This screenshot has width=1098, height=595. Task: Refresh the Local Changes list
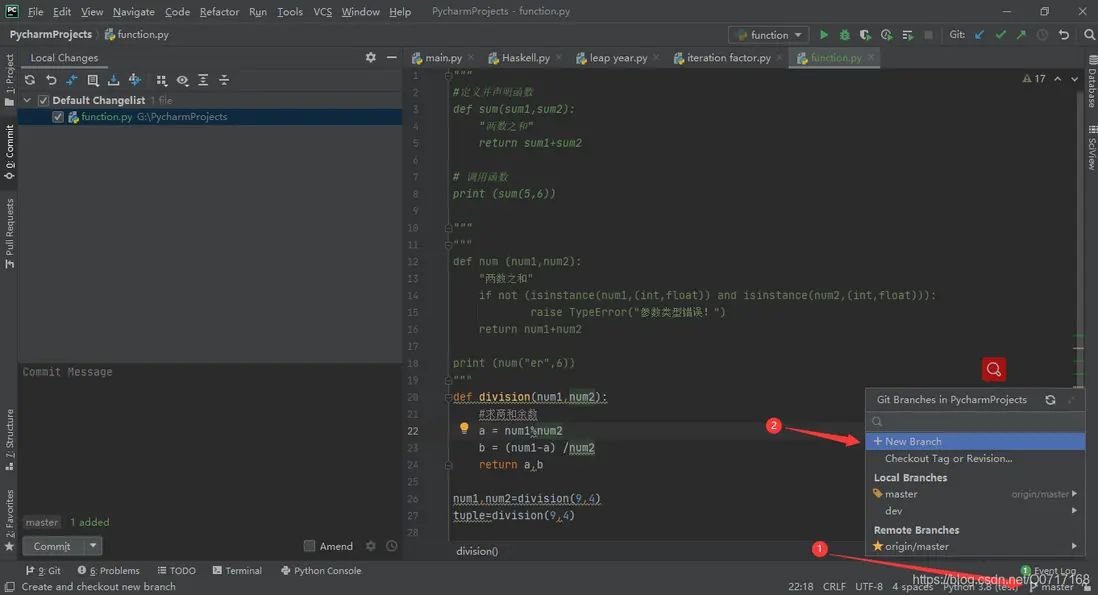30,80
